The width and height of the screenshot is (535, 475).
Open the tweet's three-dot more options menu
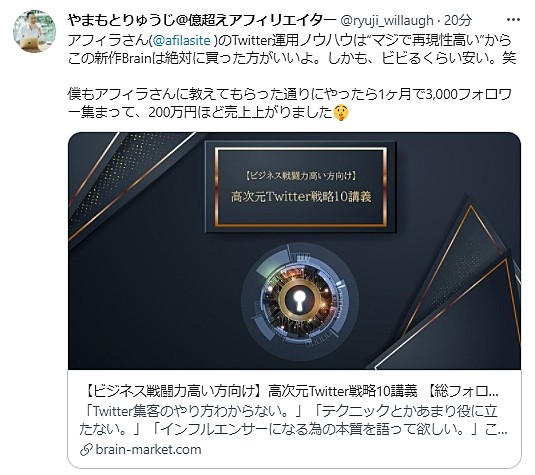513,20
